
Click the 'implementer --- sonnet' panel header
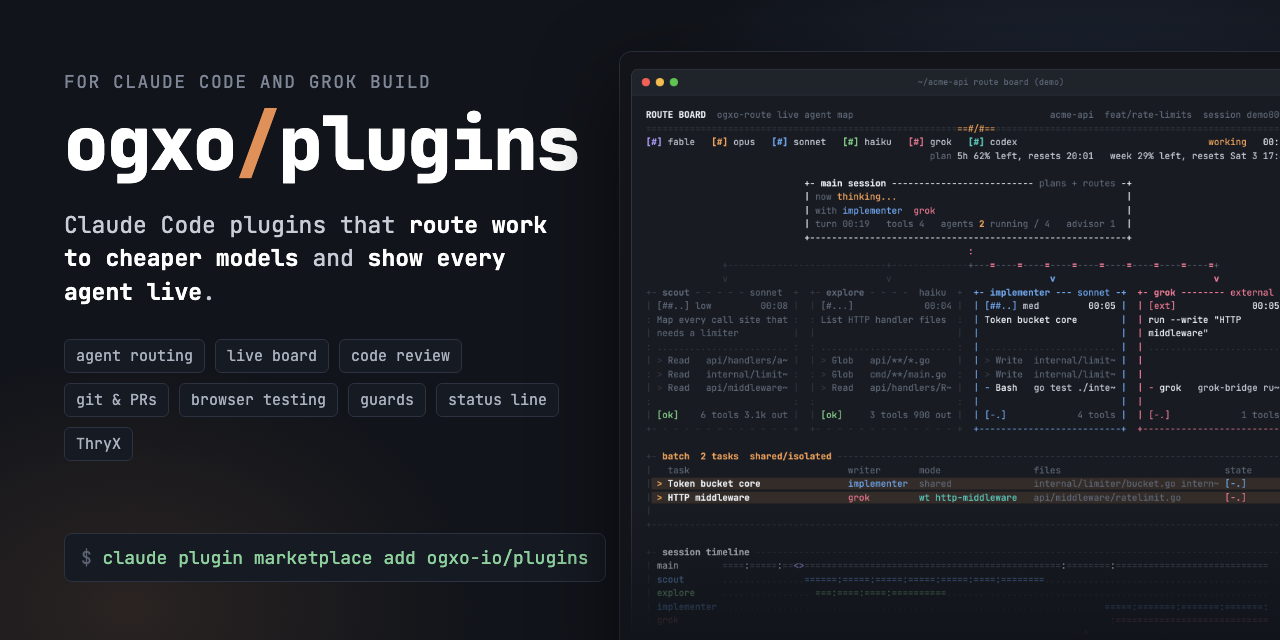coord(1050,293)
